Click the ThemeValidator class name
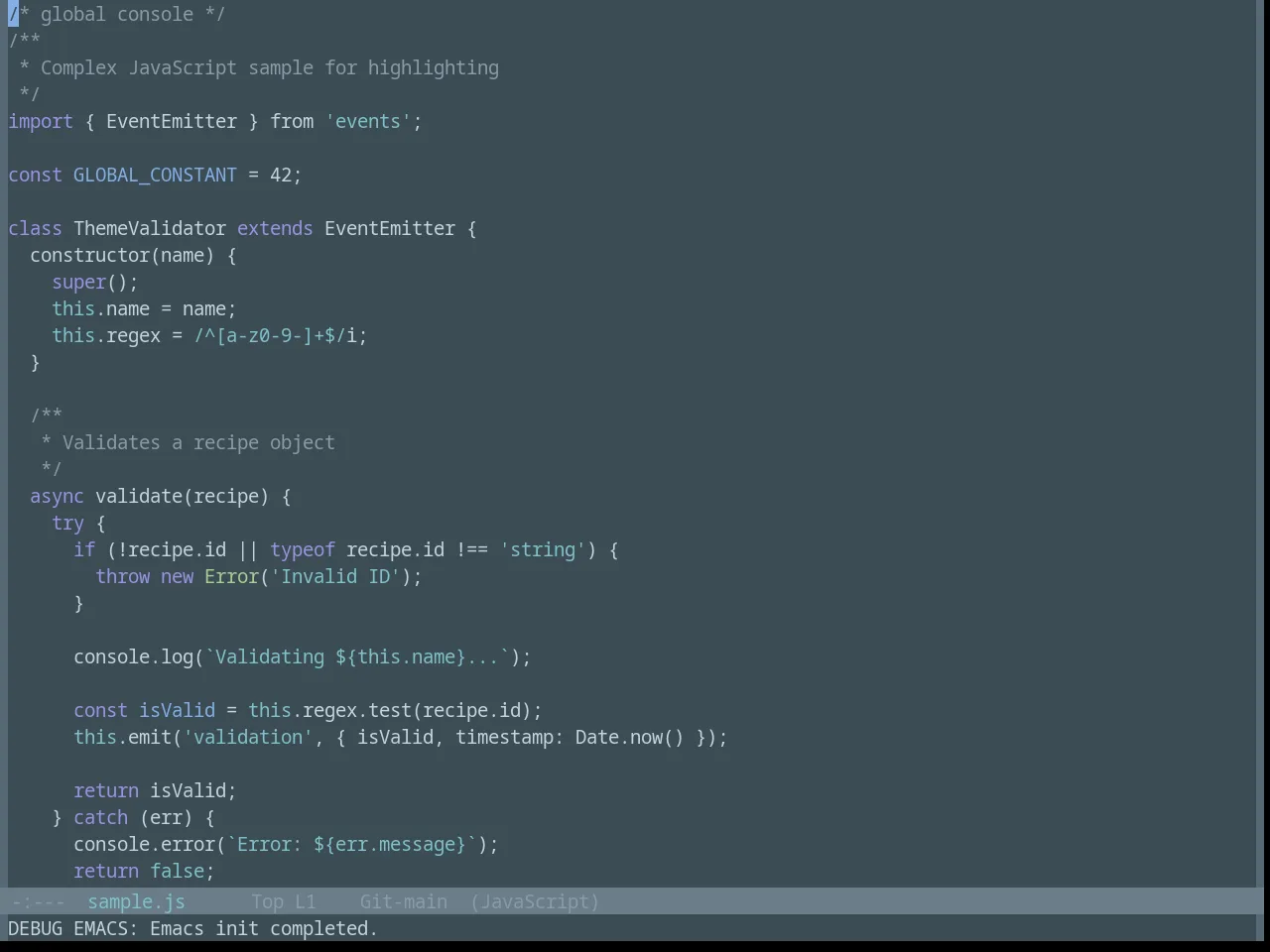1270x952 pixels. pos(150,228)
